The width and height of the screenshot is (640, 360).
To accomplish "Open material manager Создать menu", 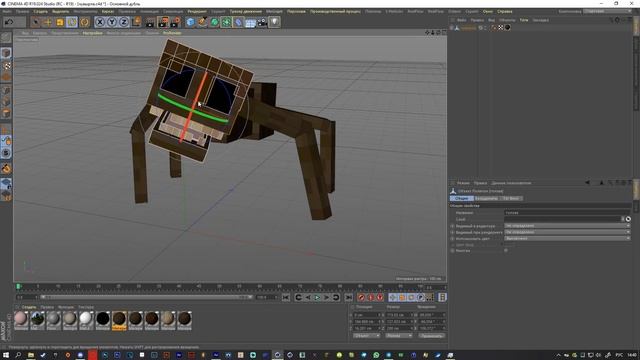I will point(29,307).
